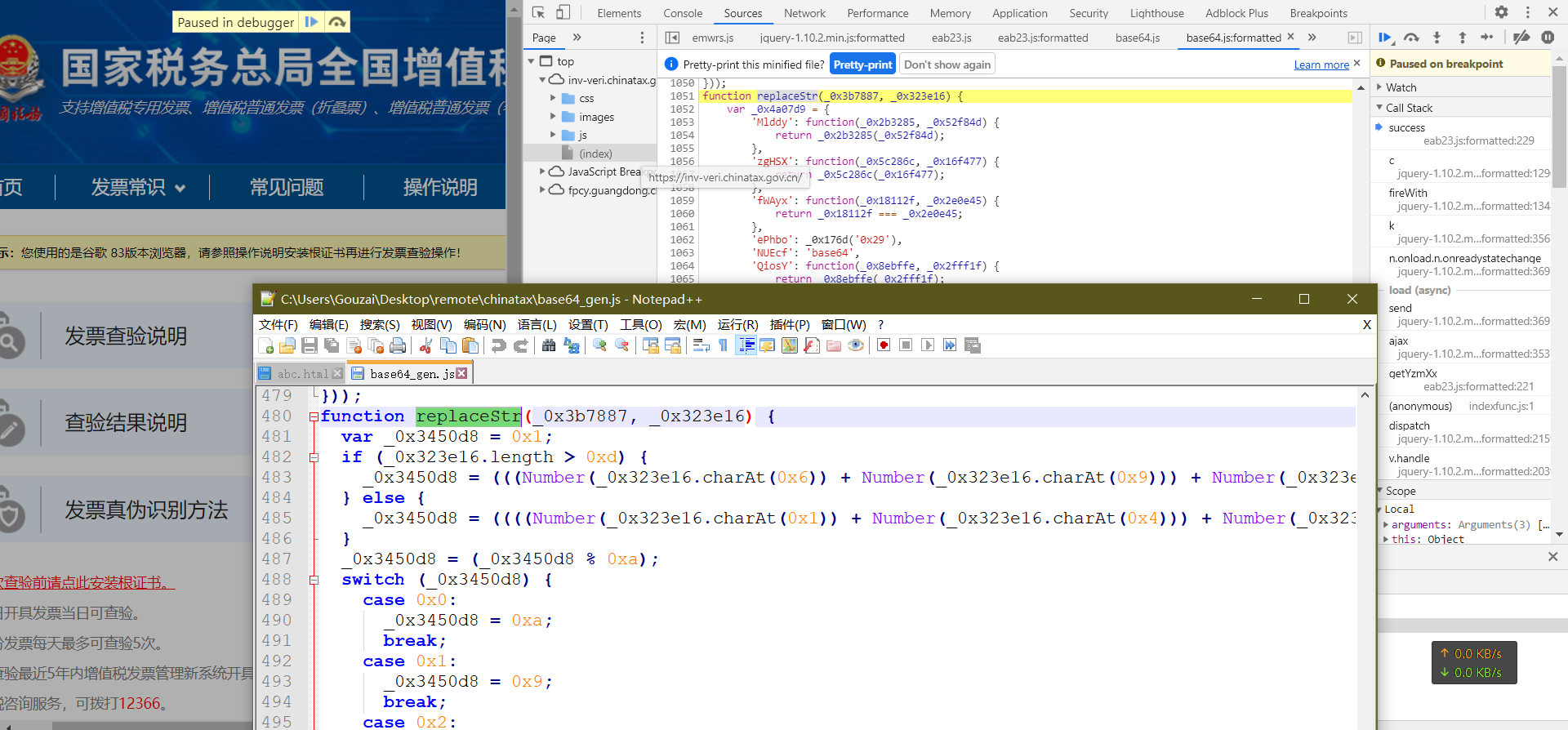The width and height of the screenshot is (1568, 730).
Task: Switch to the Network tab in DevTools
Action: (804, 13)
